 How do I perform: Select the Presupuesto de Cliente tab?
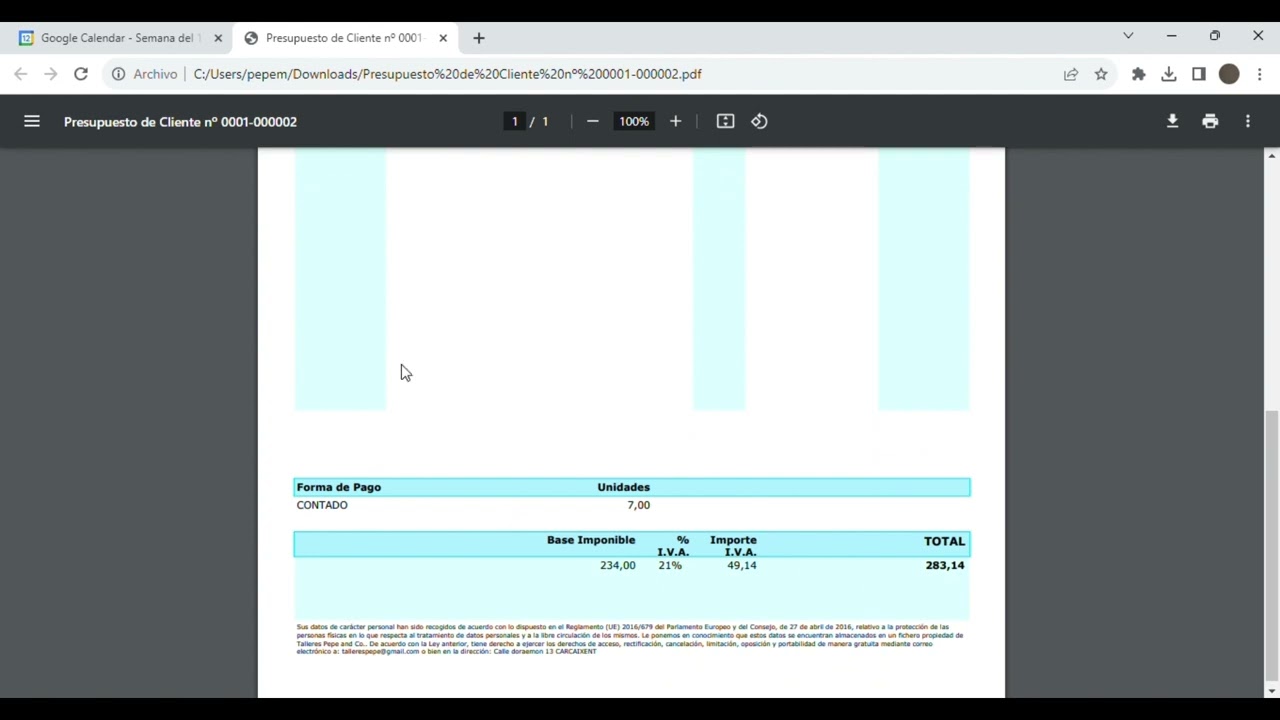tap(345, 38)
